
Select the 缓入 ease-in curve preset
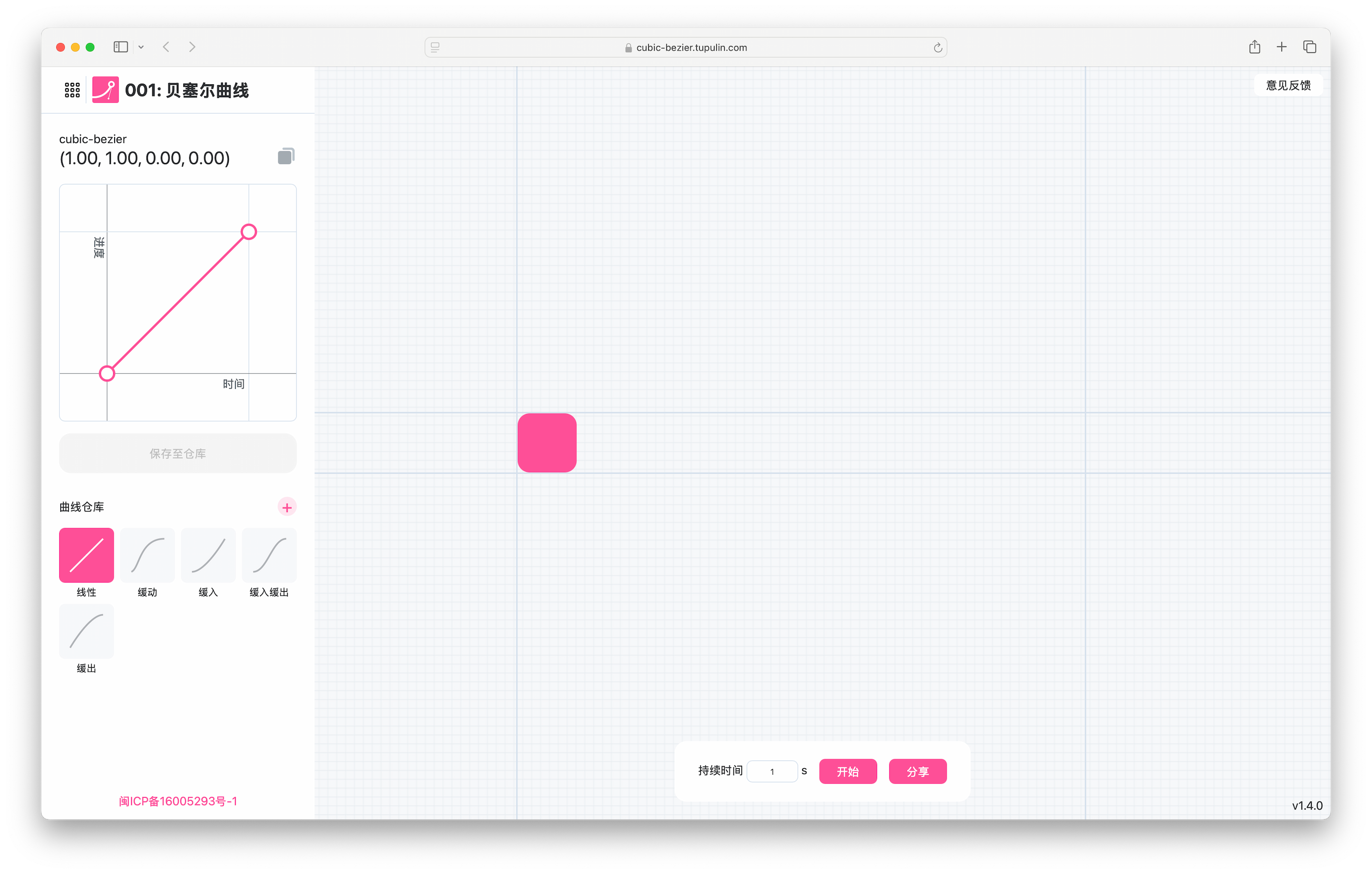click(x=208, y=556)
